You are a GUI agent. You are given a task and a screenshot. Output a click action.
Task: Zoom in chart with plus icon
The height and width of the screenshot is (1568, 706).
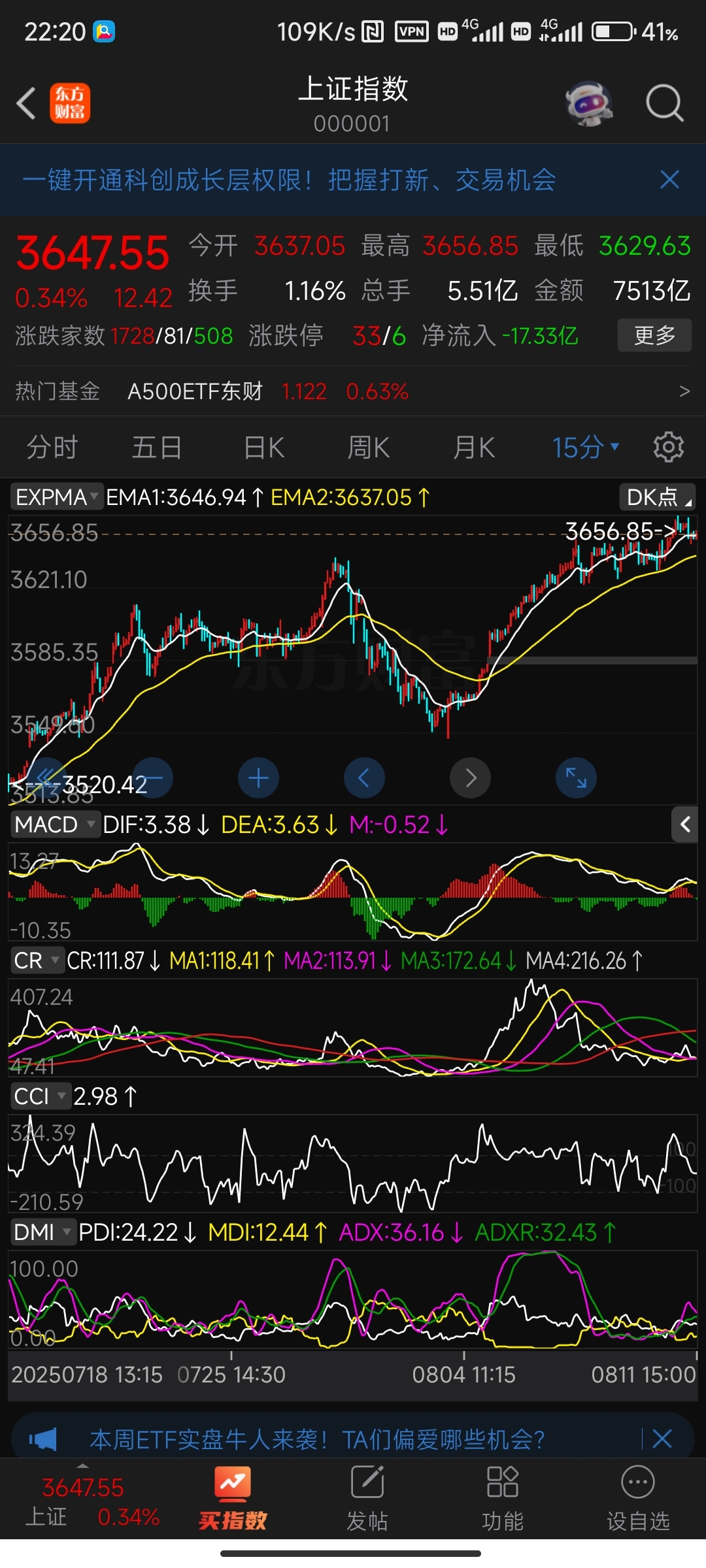tap(259, 777)
